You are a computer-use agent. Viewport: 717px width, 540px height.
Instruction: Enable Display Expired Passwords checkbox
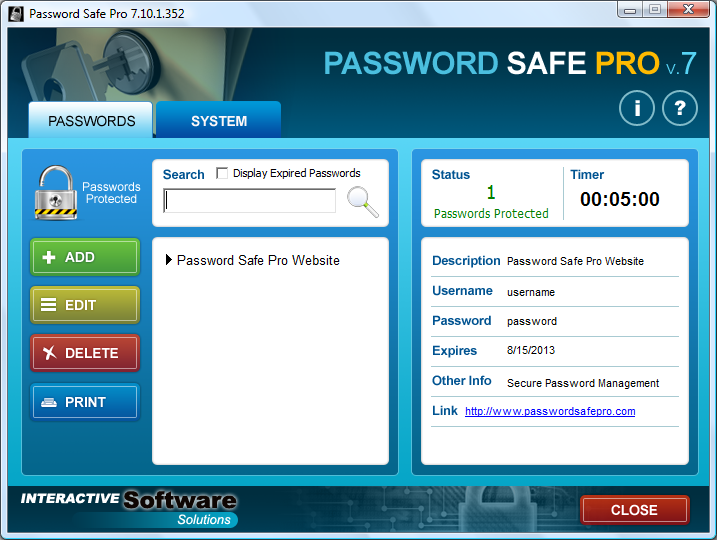222,173
